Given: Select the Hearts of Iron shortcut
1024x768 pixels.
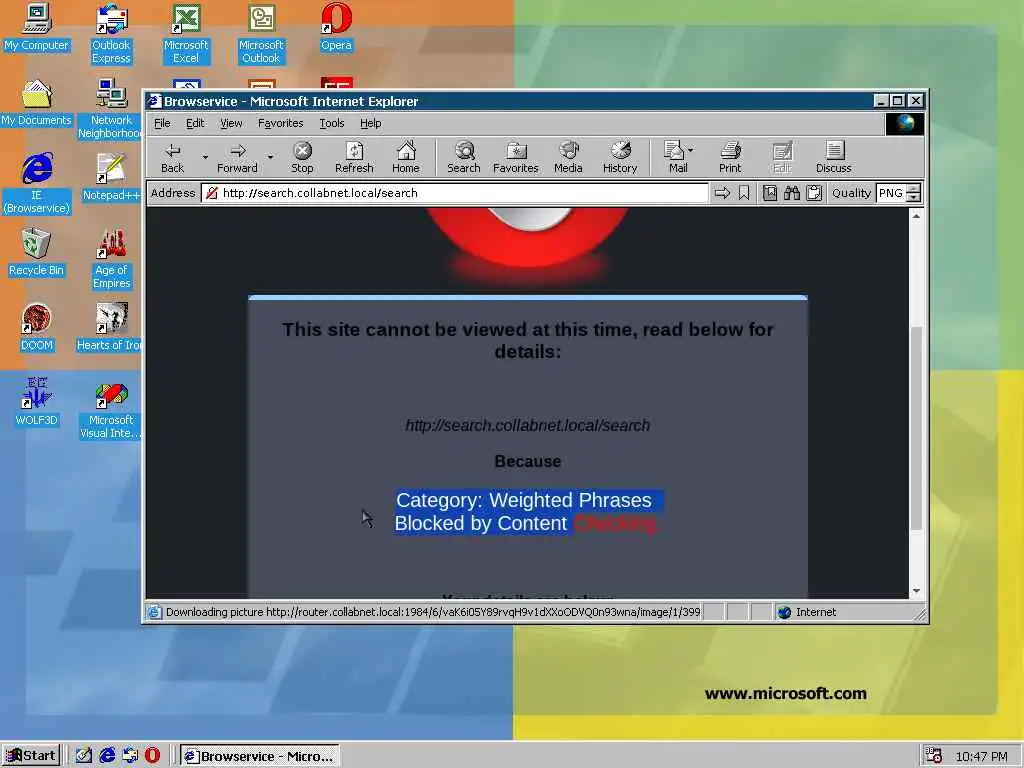Looking at the screenshot, I should (x=110, y=327).
